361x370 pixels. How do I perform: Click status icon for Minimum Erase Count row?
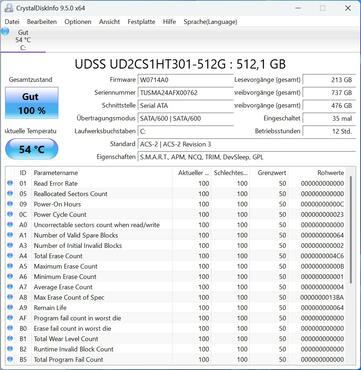click(x=10, y=276)
